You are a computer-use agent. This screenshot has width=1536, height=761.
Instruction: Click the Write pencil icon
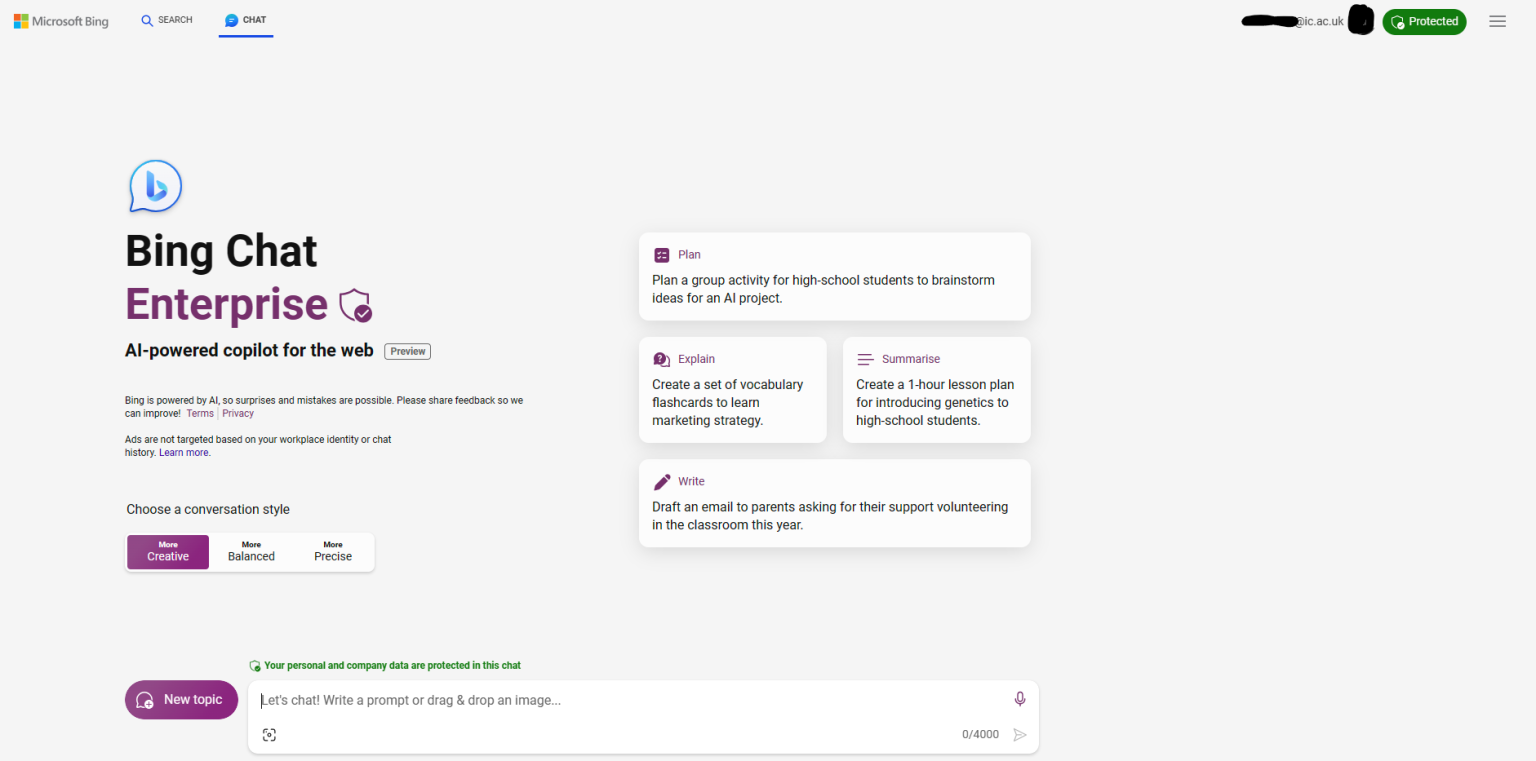661,481
